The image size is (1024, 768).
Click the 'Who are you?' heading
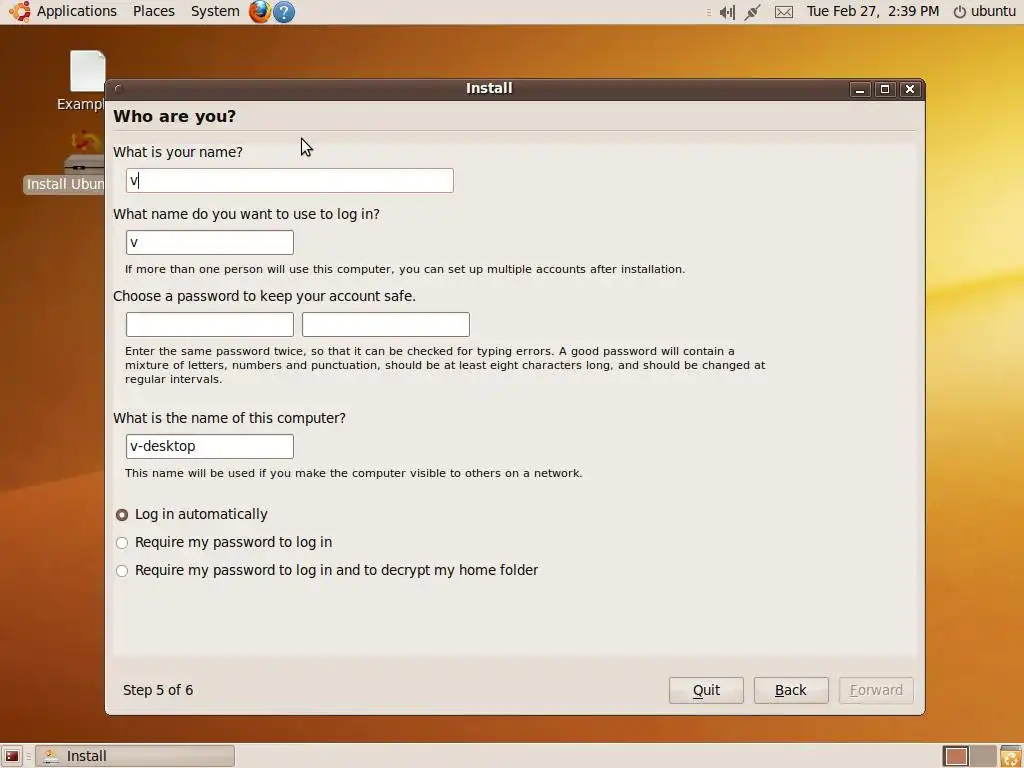pos(174,116)
